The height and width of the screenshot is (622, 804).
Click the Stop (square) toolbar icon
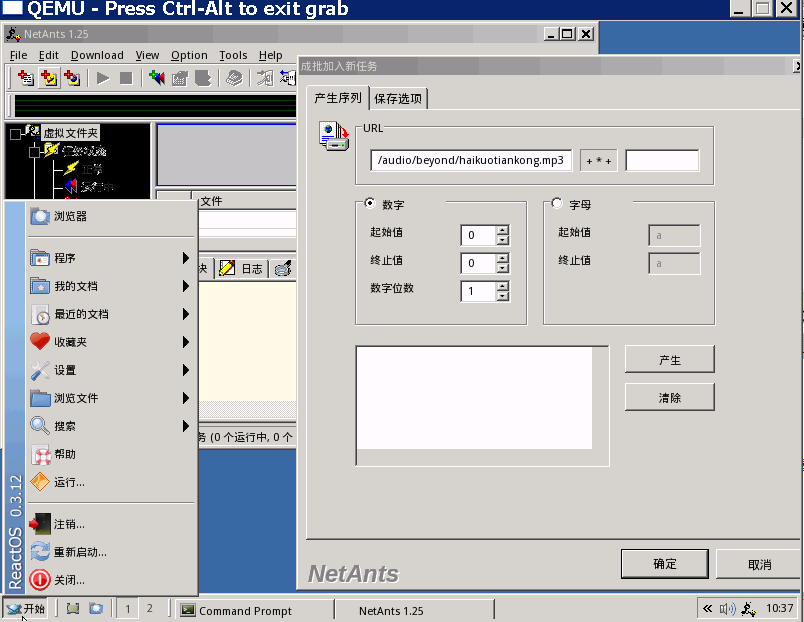[126, 78]
